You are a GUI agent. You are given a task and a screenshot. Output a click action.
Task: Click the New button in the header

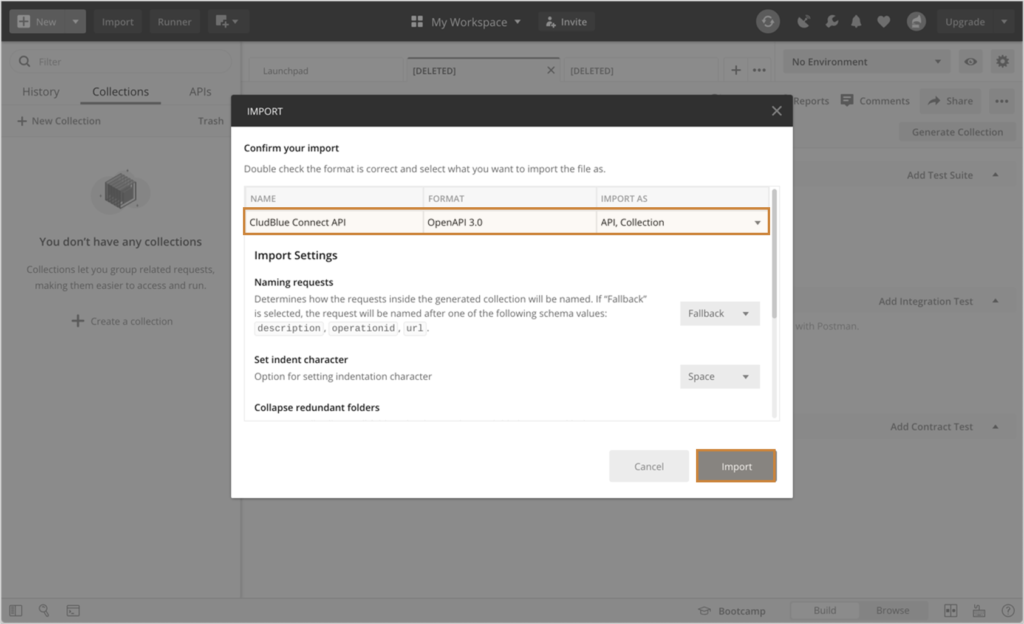pyautogui.click(x=37, y=22)
